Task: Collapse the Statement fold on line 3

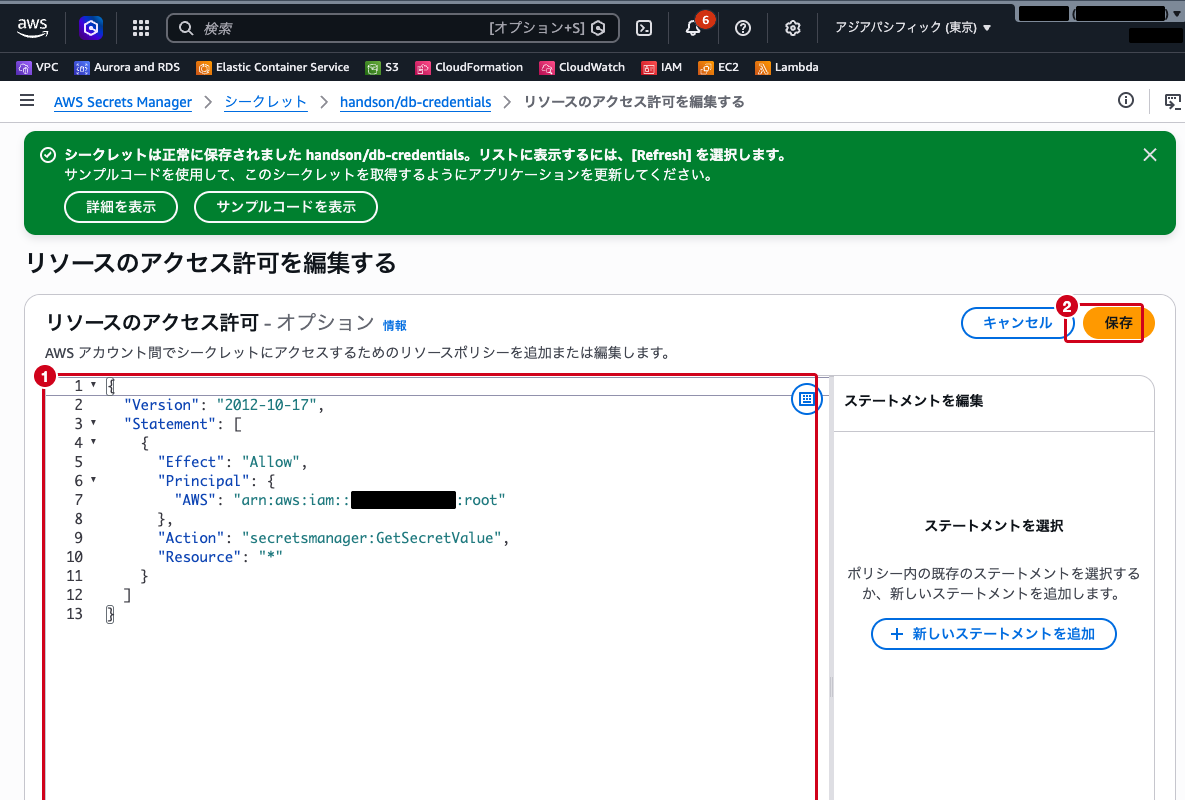Action: (x=94, y=423)
